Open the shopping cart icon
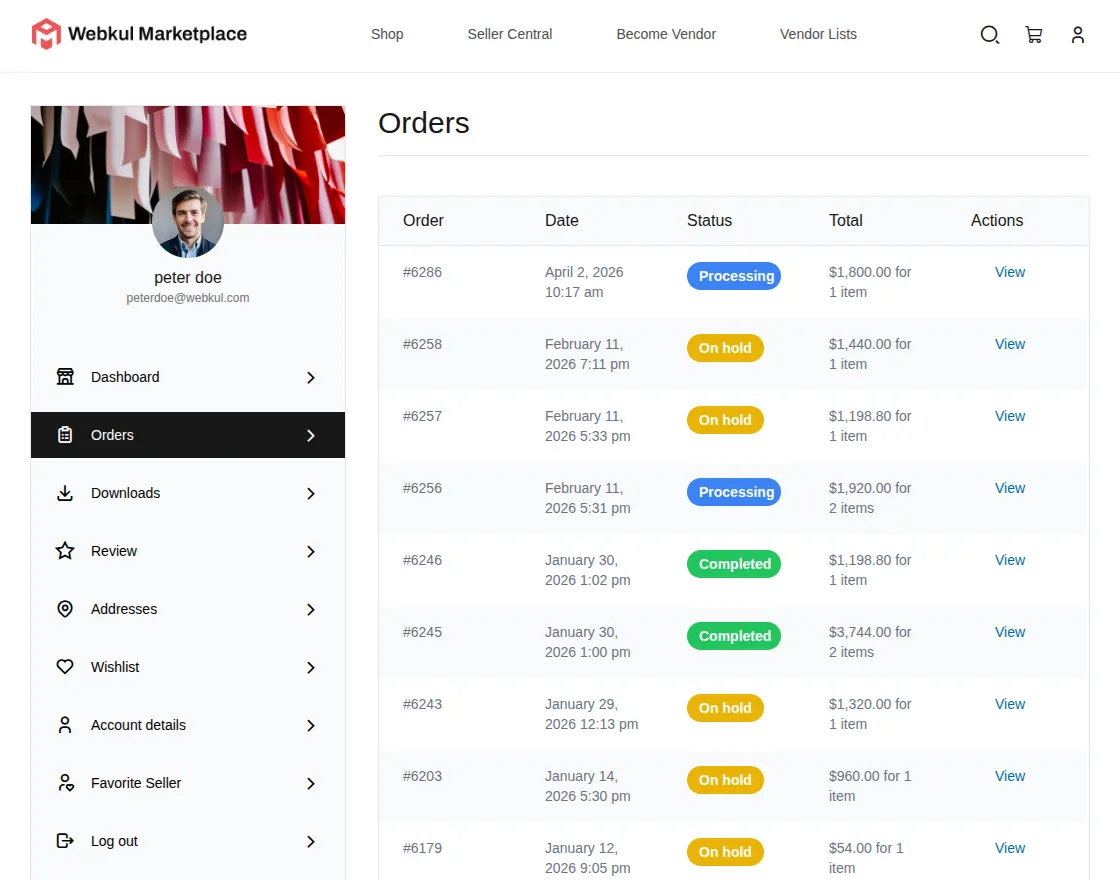This screenshot has width=1120, height=880. pyautogui.click(x=1034, y=34)
